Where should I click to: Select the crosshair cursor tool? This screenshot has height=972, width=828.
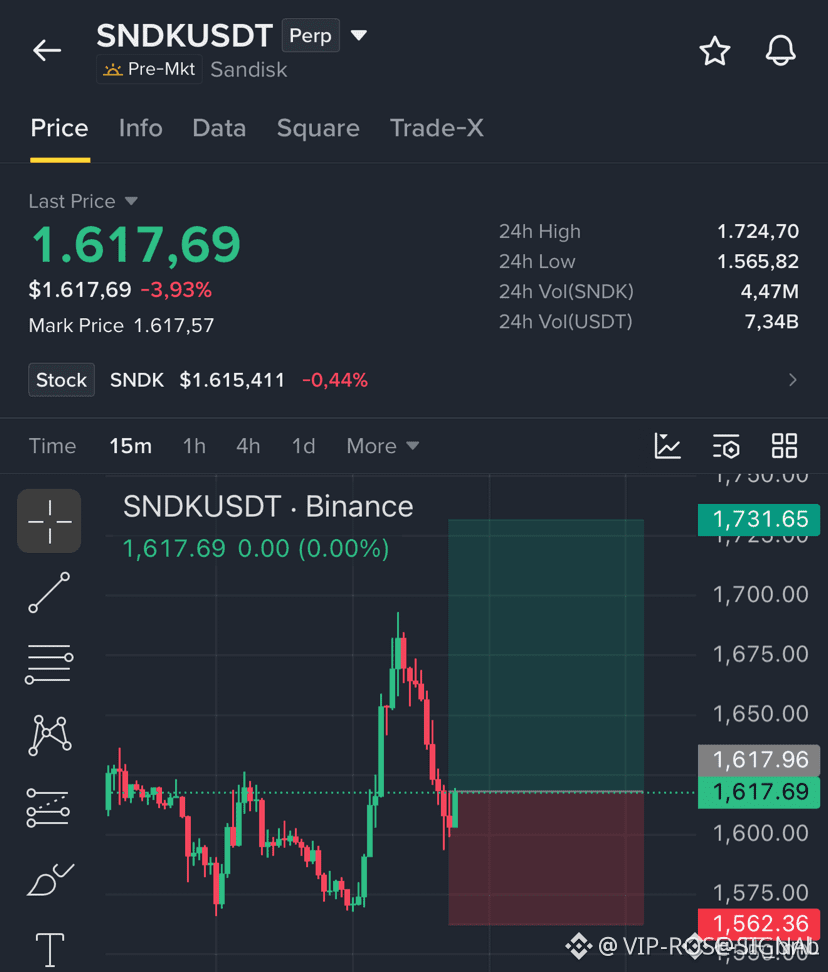point(49,521)
